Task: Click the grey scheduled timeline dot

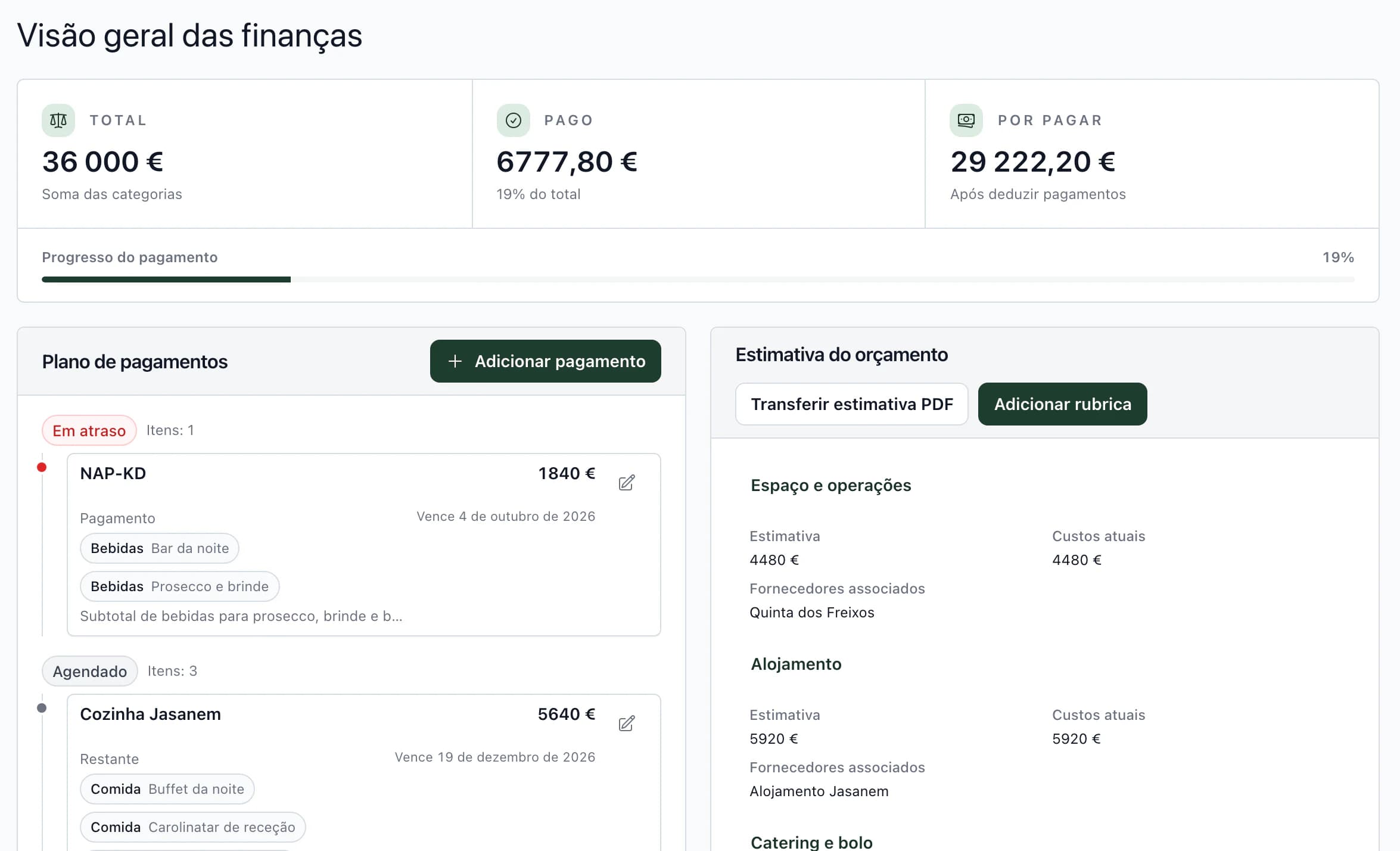Action: [x=42, y=708]
